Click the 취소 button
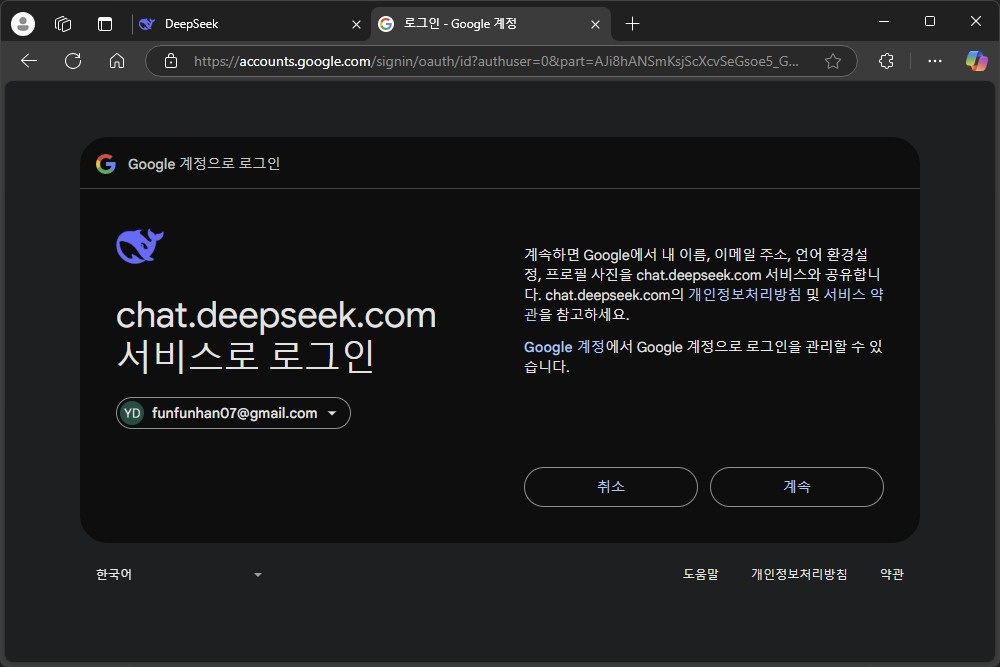 coord(611,487)
